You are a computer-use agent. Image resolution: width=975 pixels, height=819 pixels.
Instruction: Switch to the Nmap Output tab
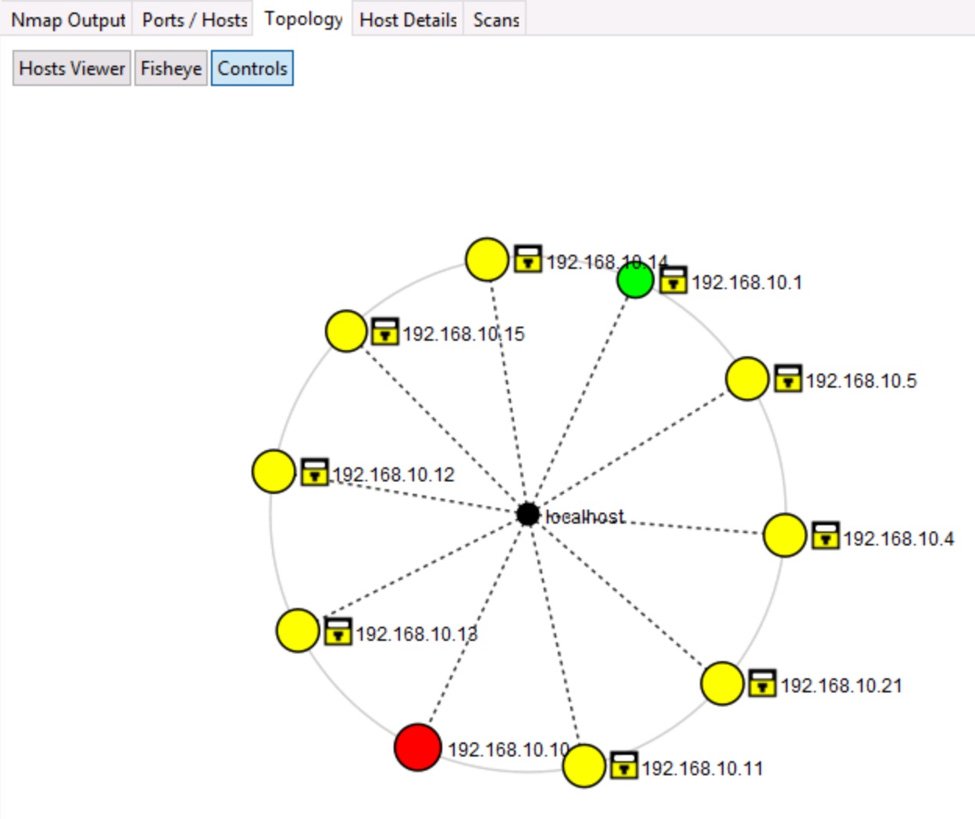(68, 19)
